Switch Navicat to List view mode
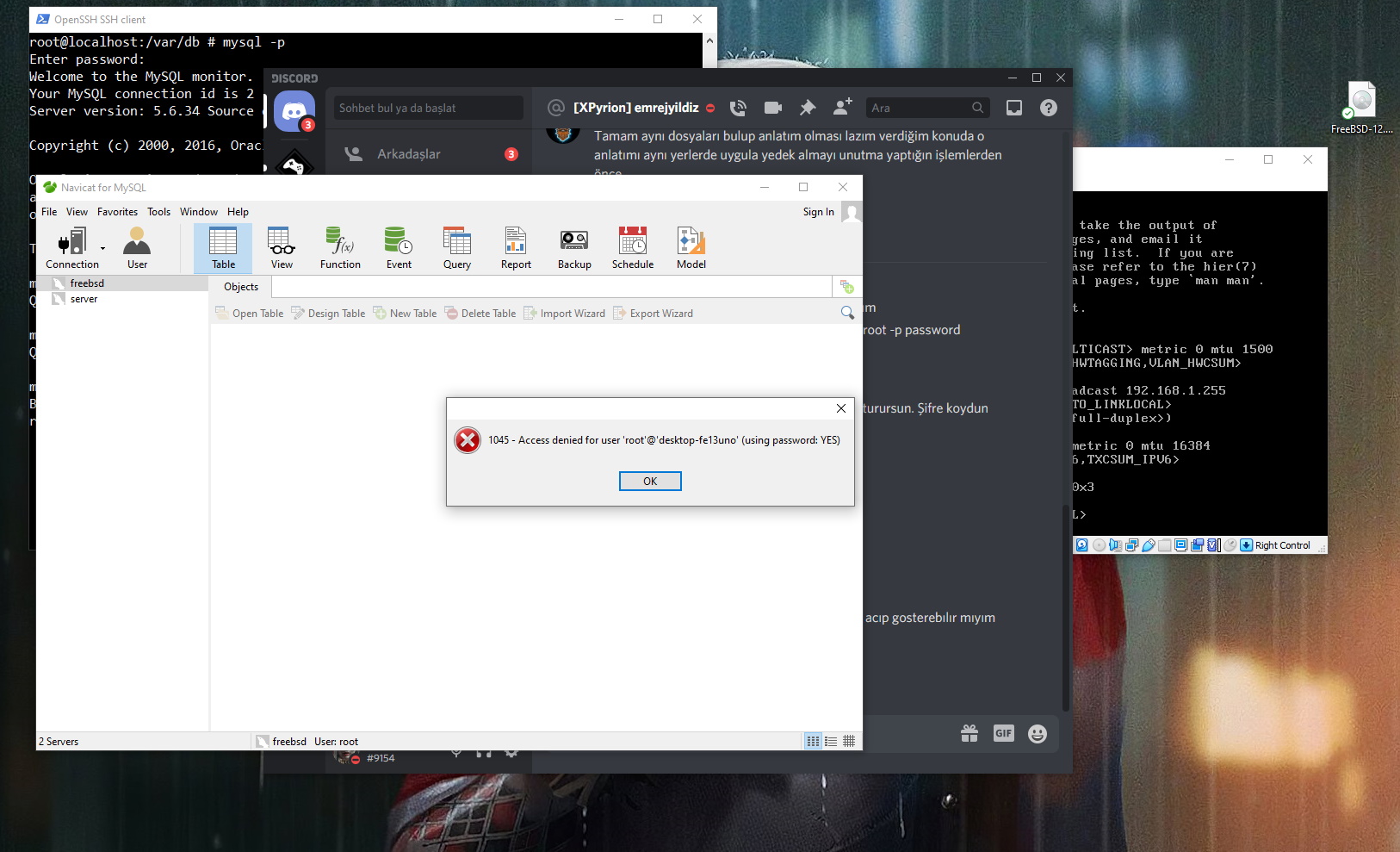1400x852 pixels. (x=813, y=742)
